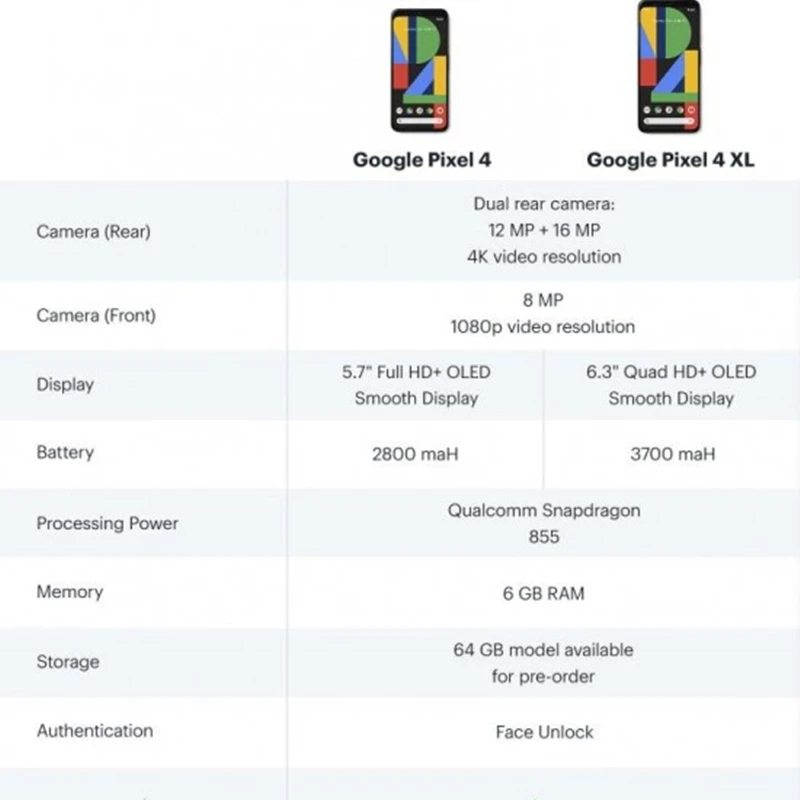The width and height of the screenshot is (800, 800).
Task: Click the Qualcomm Snapdragon 855 cell
Action: point(544,523)
